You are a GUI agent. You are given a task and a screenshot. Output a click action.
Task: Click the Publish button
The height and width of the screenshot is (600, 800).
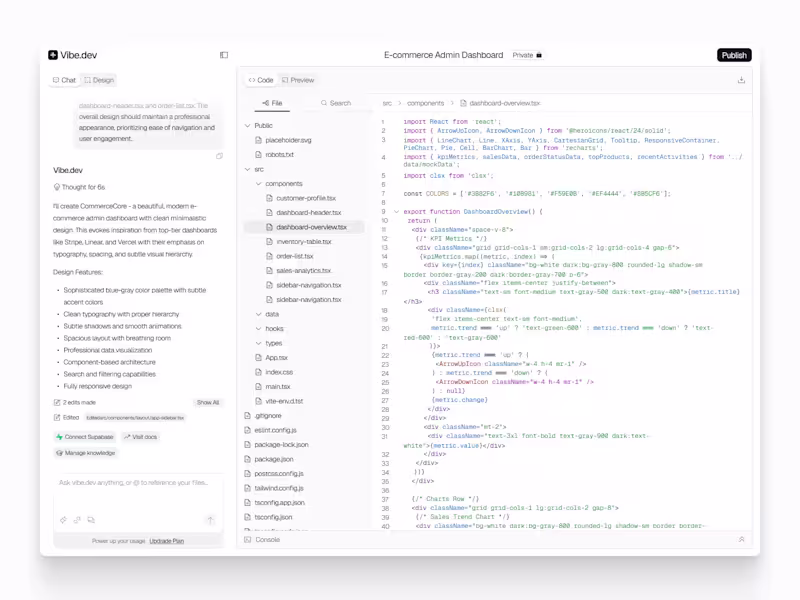[734, 55]
